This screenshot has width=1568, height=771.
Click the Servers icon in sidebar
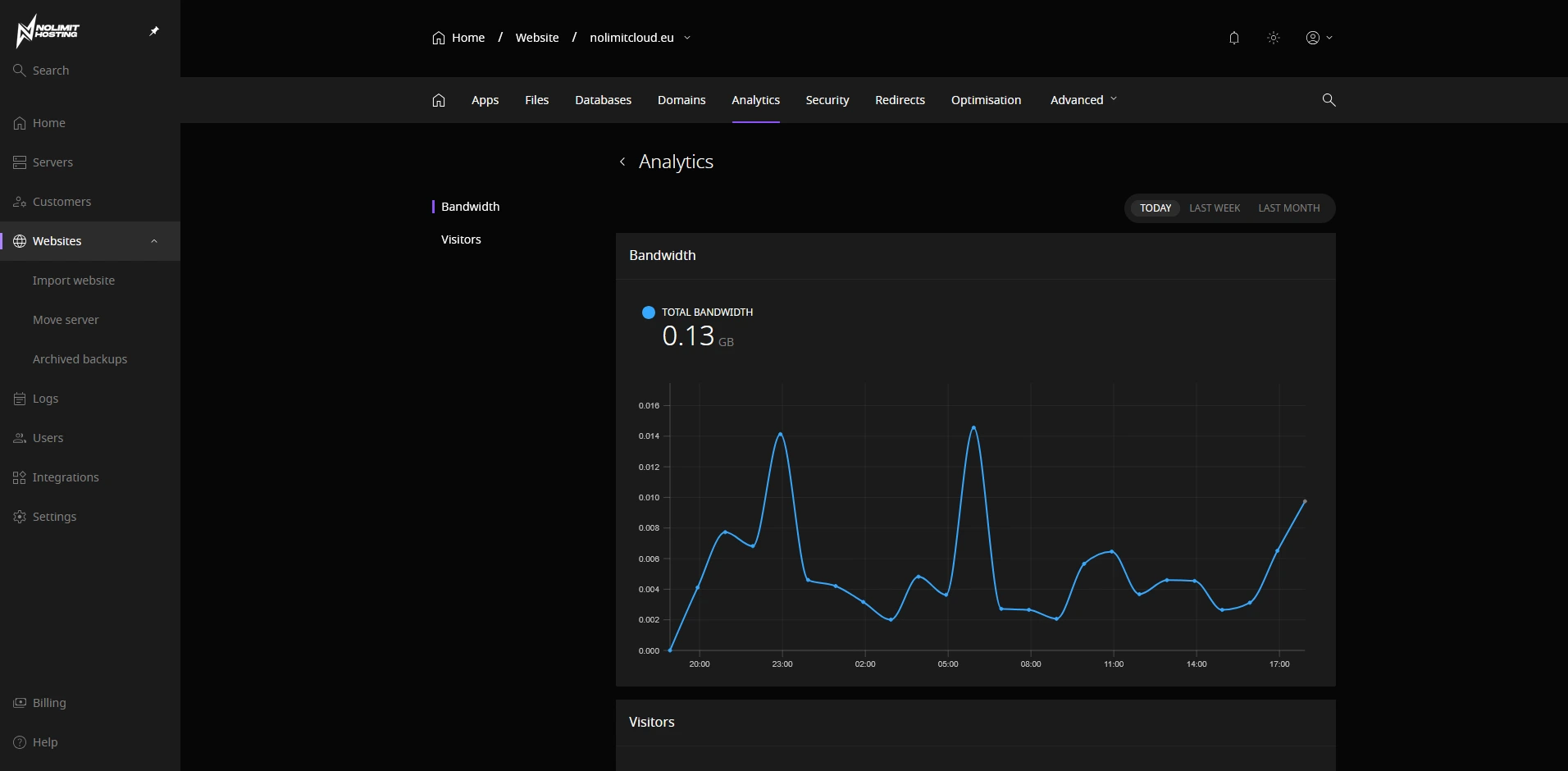tap(20, 162)
